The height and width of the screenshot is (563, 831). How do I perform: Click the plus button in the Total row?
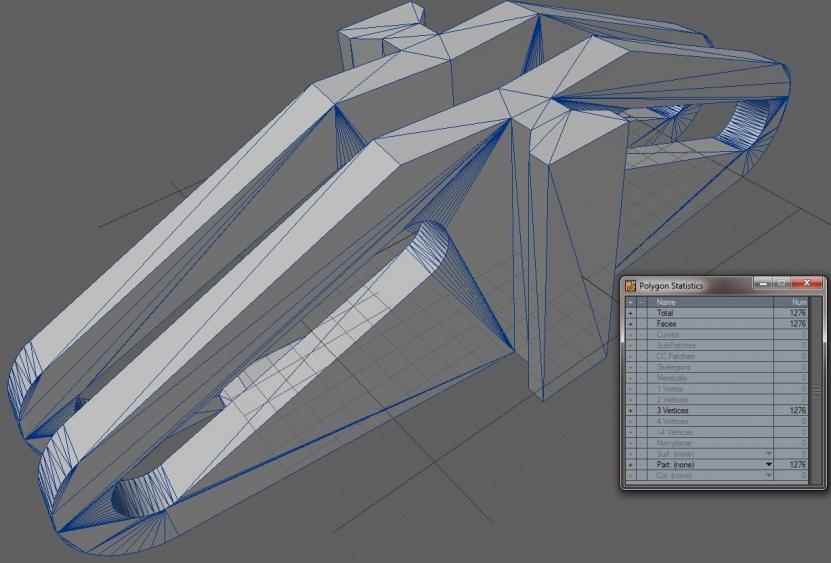coord(630,313)
